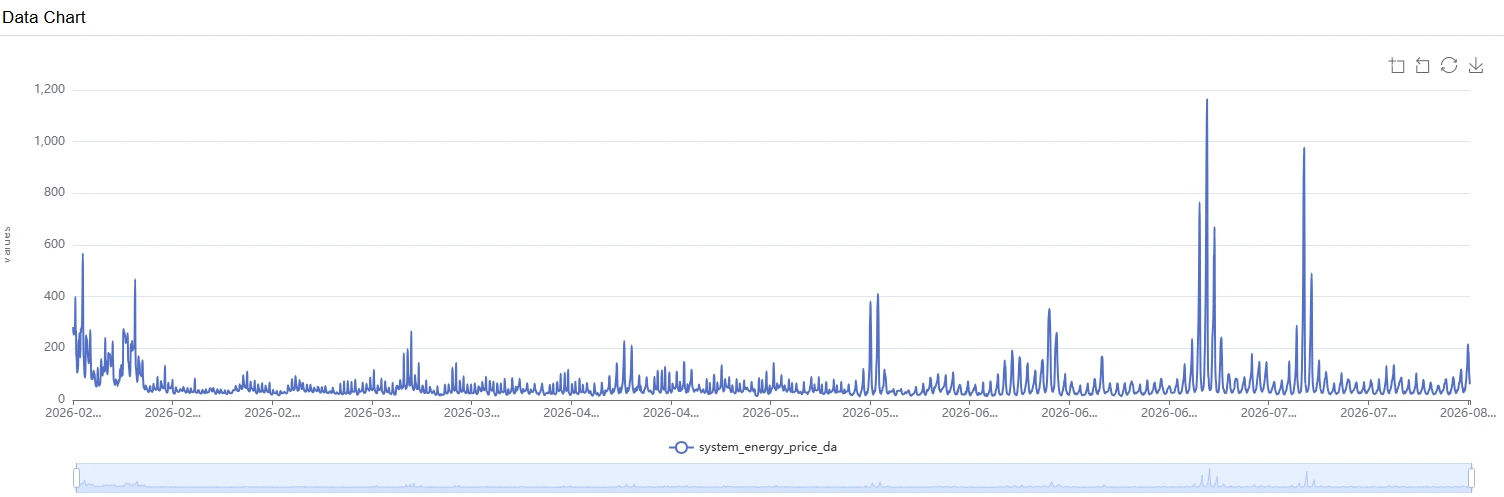The width and height of the screenshot is (1504, 497).
Task: Click the double spike near 400 mid-chart
Action: (874, 300)
